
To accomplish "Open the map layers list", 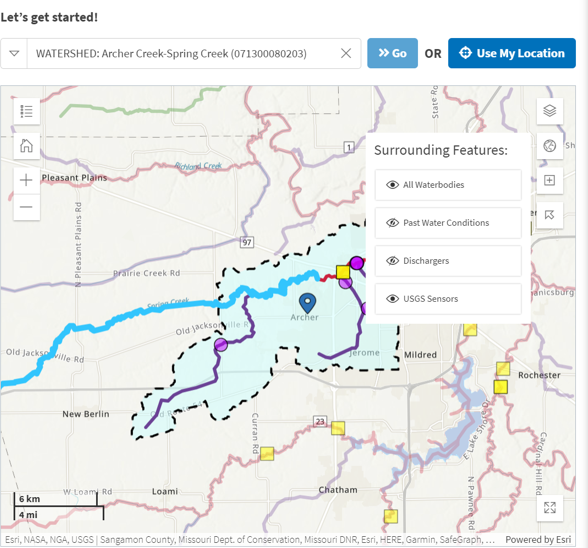I will click(549, 111).
